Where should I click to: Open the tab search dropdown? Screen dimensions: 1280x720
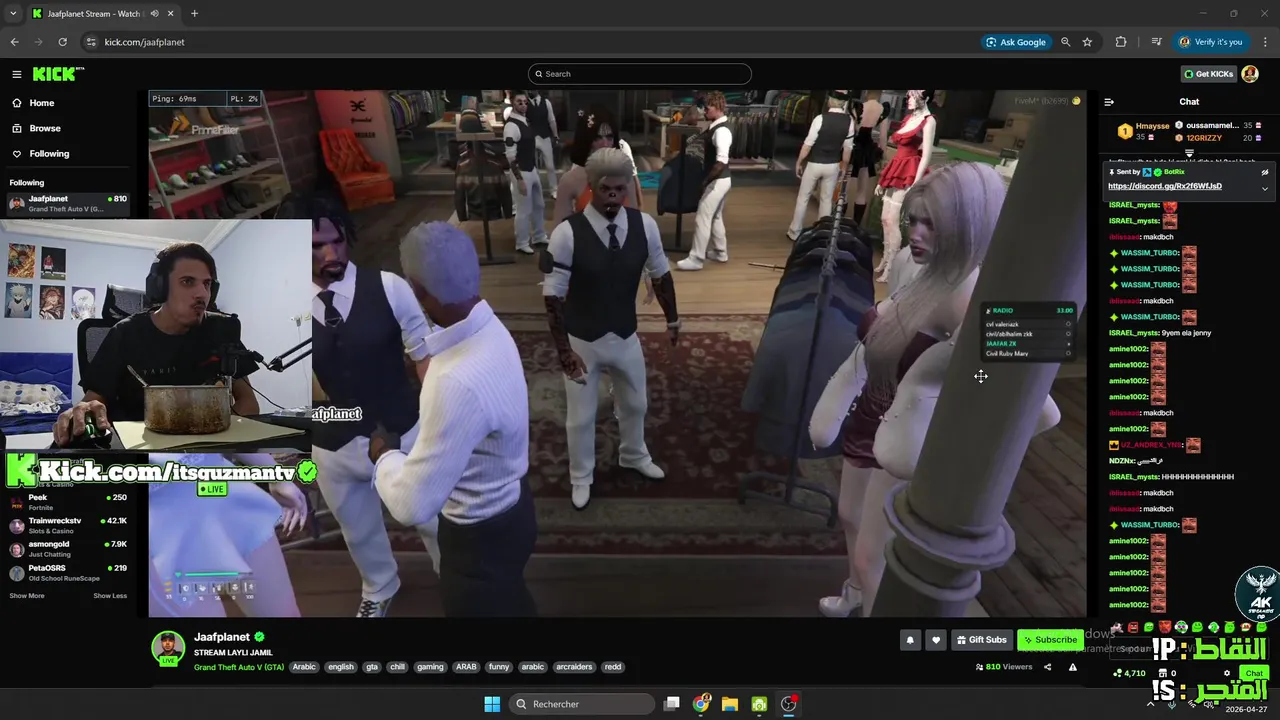coord(13,14)
